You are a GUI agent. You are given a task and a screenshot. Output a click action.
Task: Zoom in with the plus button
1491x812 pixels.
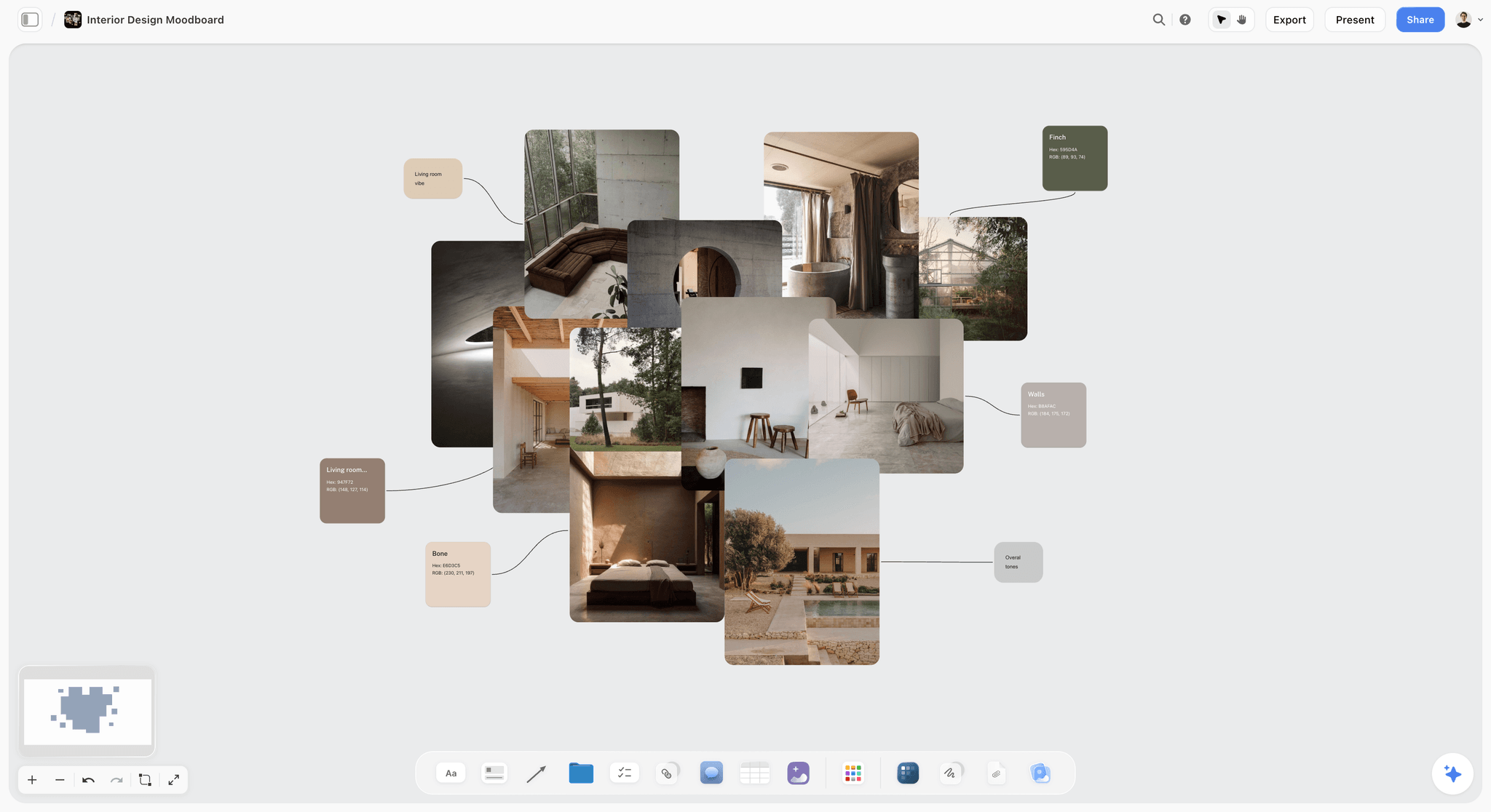click(32, 780)
